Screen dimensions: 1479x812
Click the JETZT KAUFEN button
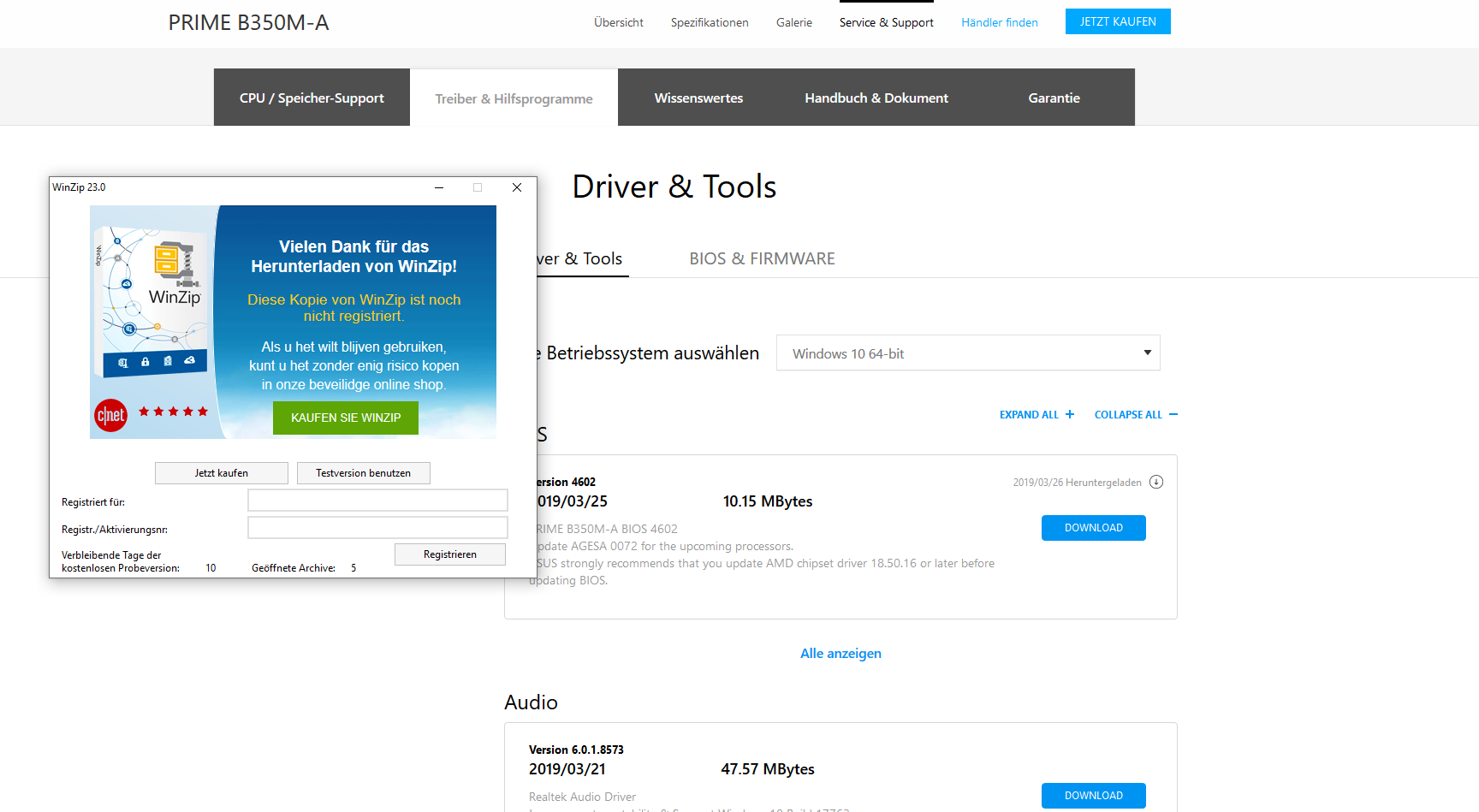tap(1118, 21)
